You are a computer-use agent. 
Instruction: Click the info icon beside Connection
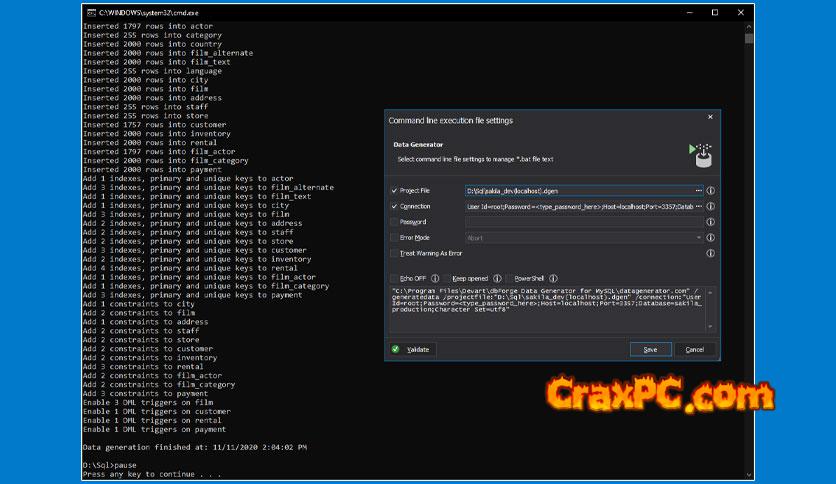pyautogui.click(x=710, y=206)
